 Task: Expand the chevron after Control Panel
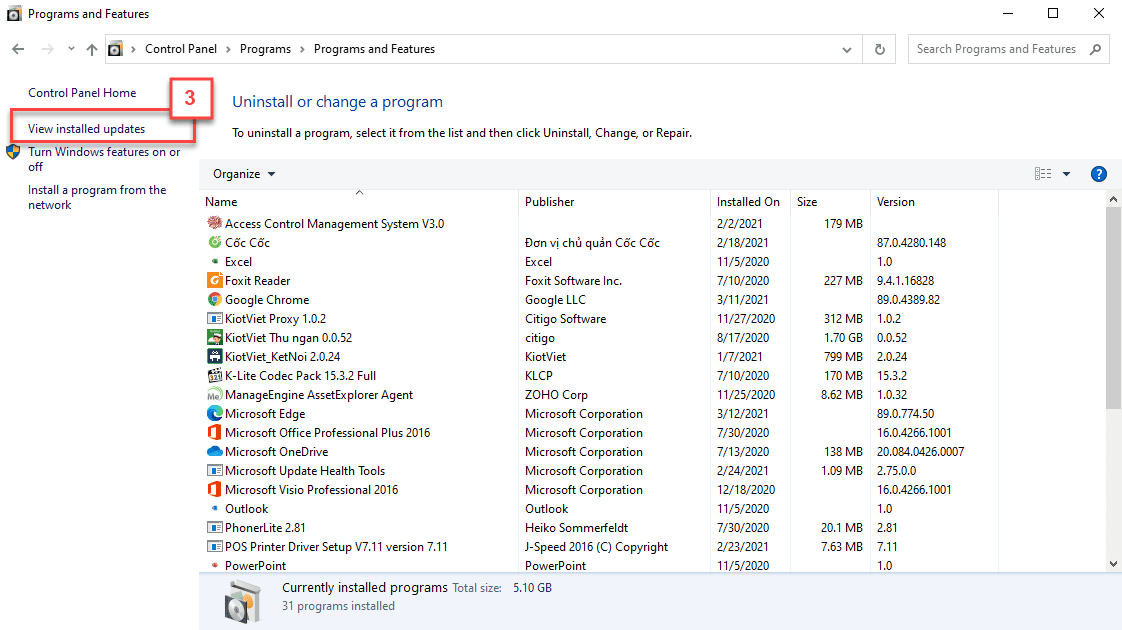(228, 49)
